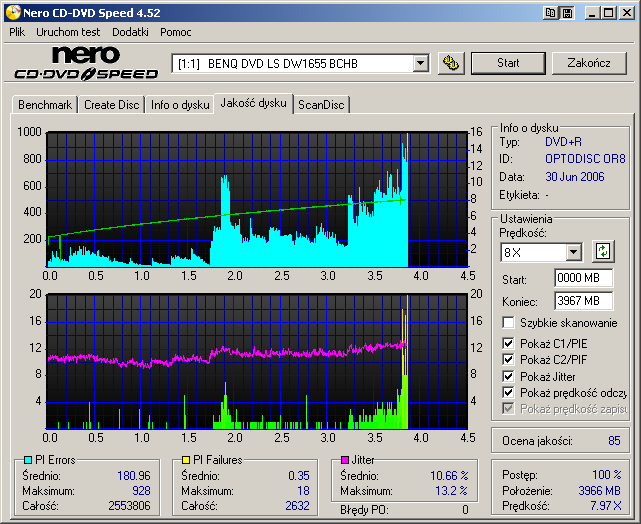The width and height of the screenshot is (641, 524).
Task: Toggle Pokaż C1/PIE checkbox
Action: coord(508,343)
